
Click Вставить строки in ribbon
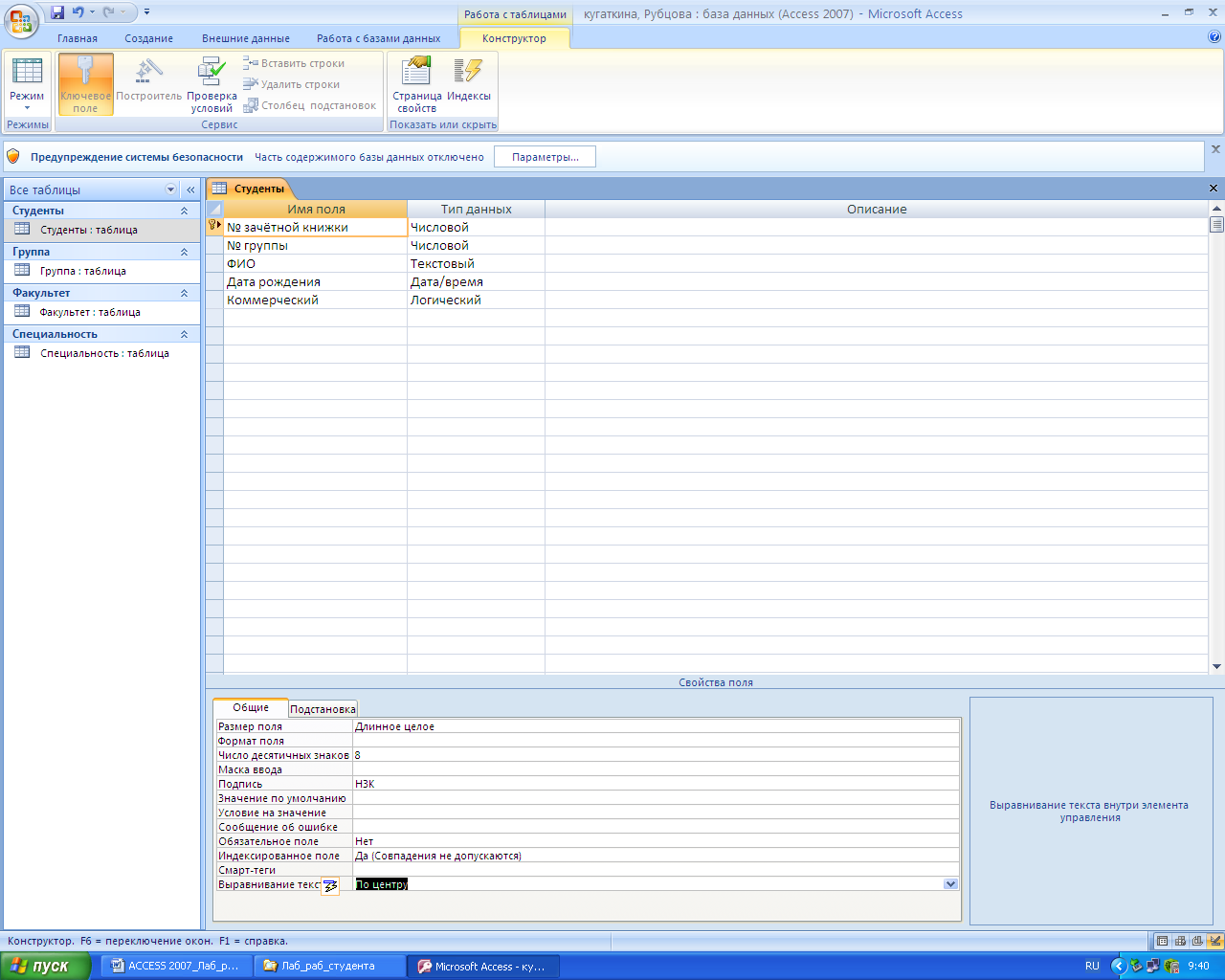point(294,63)
